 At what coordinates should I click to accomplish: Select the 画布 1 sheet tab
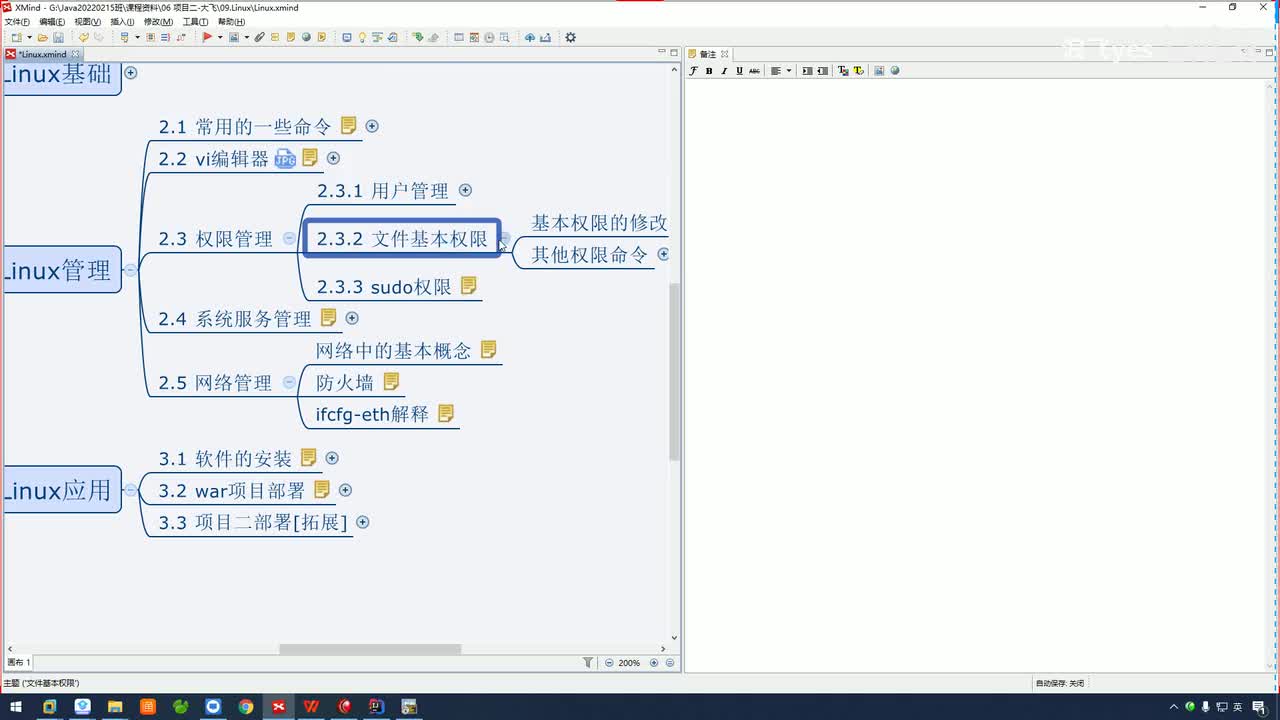pyautogui.click(x=19, y=662)
